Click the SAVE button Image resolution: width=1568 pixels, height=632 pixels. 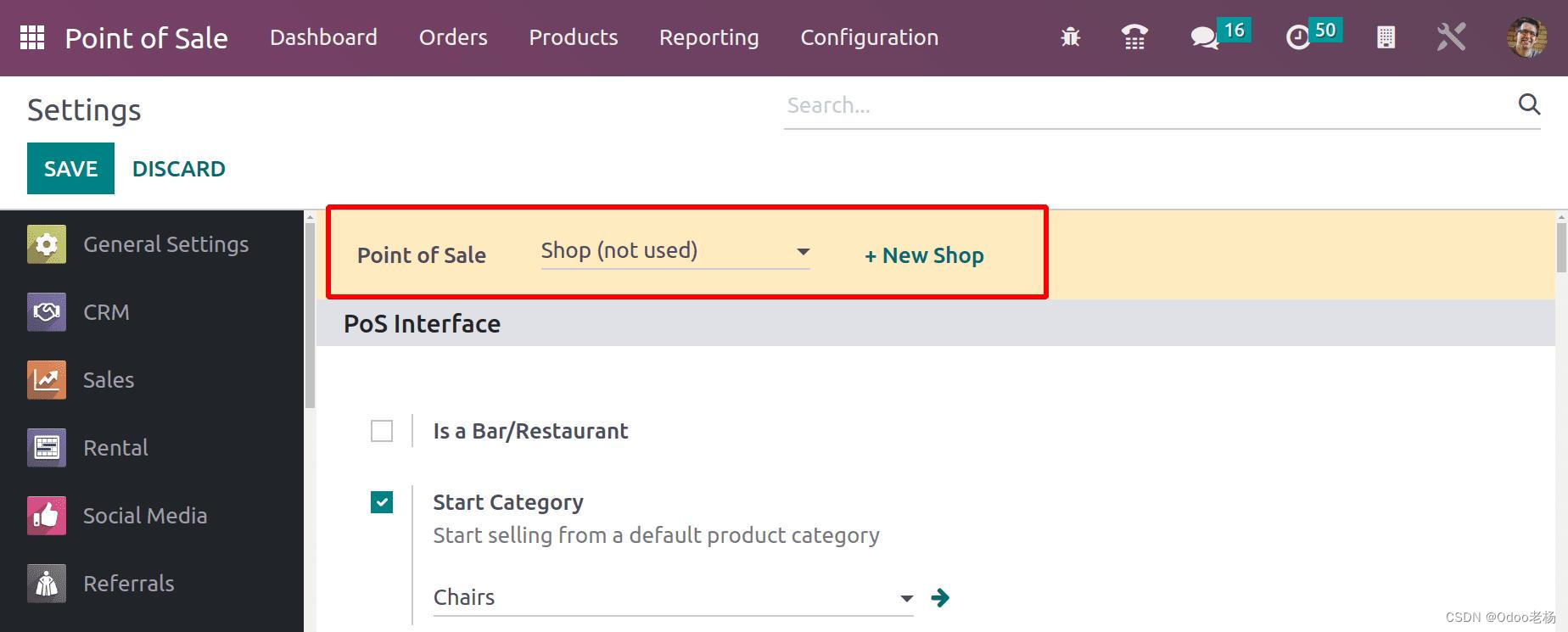70,169
